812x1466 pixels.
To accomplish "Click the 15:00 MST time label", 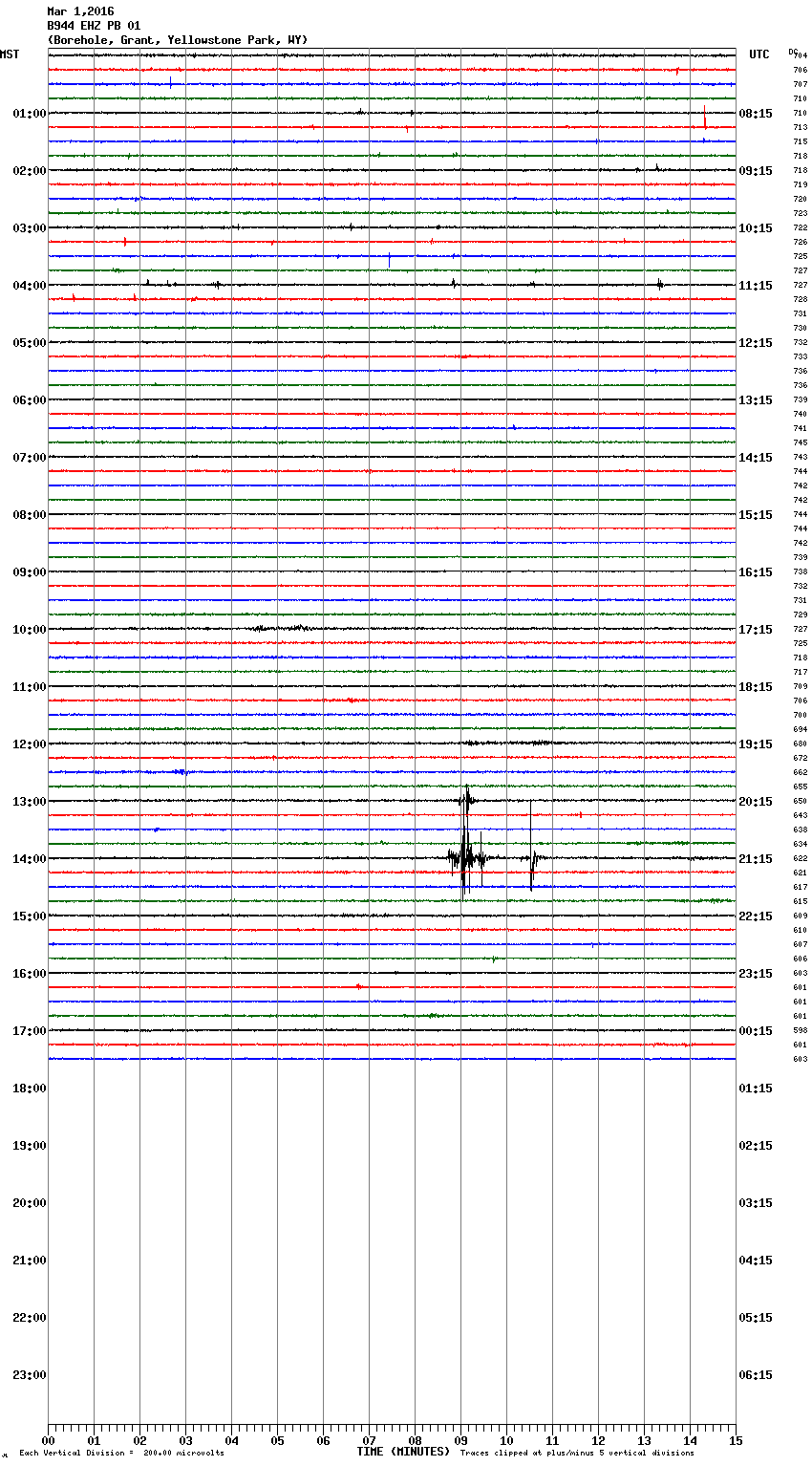I will click(30, 916).
